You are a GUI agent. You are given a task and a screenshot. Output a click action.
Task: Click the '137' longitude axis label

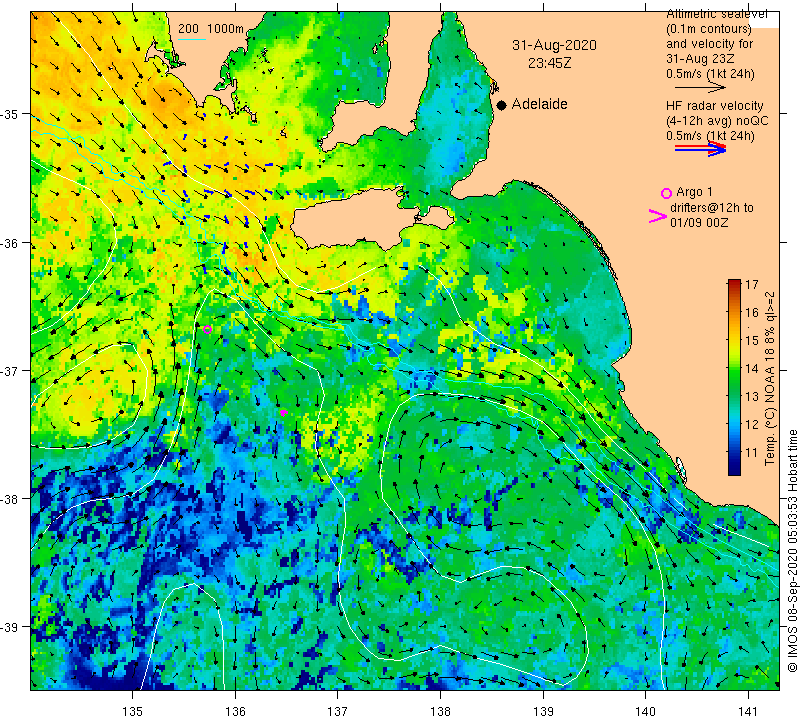(338, 711)
